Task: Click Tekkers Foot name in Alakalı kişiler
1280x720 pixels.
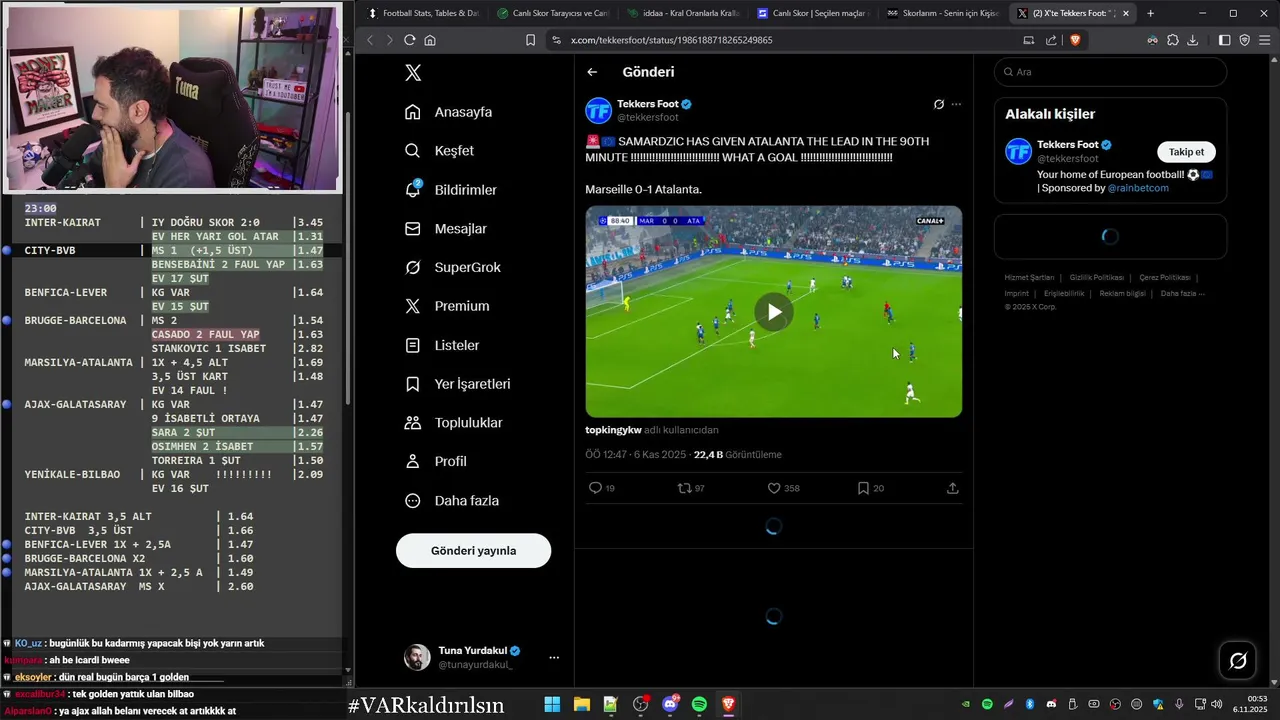Action: [x=1067, y=144]
